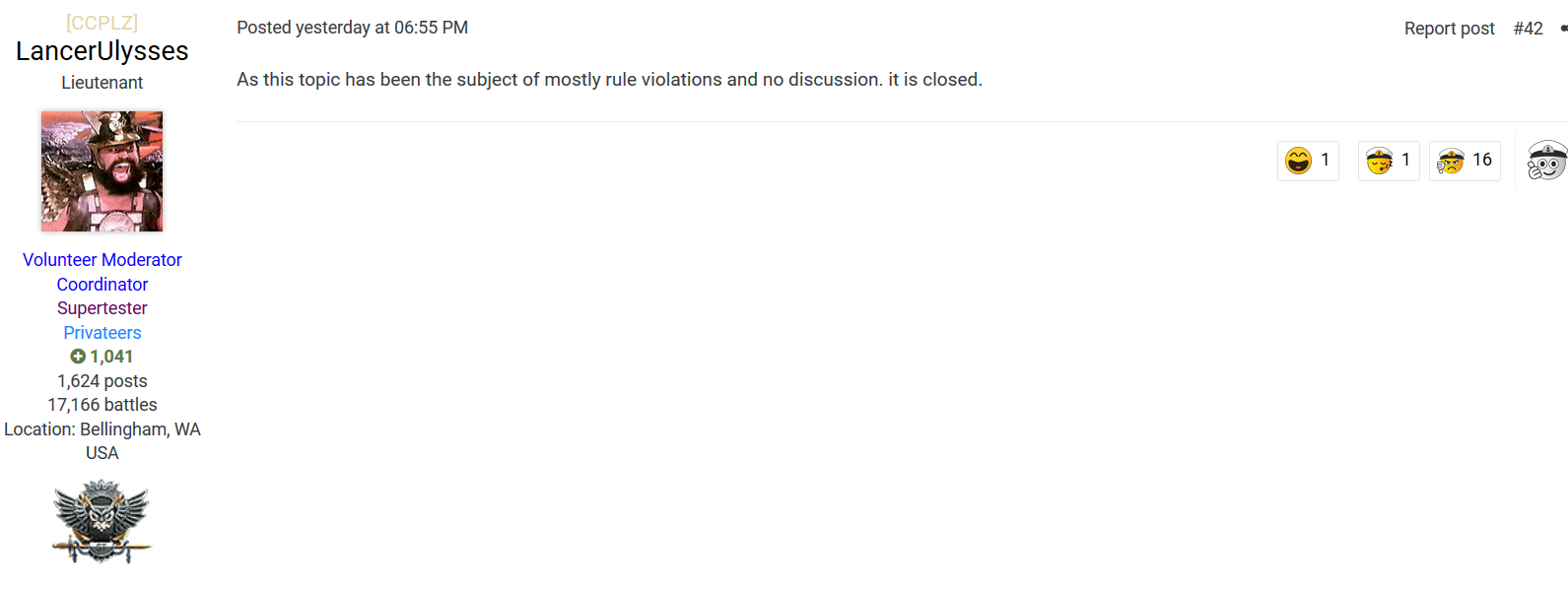
Task: View the 1,624 posts count
Action: pos(102,381)
